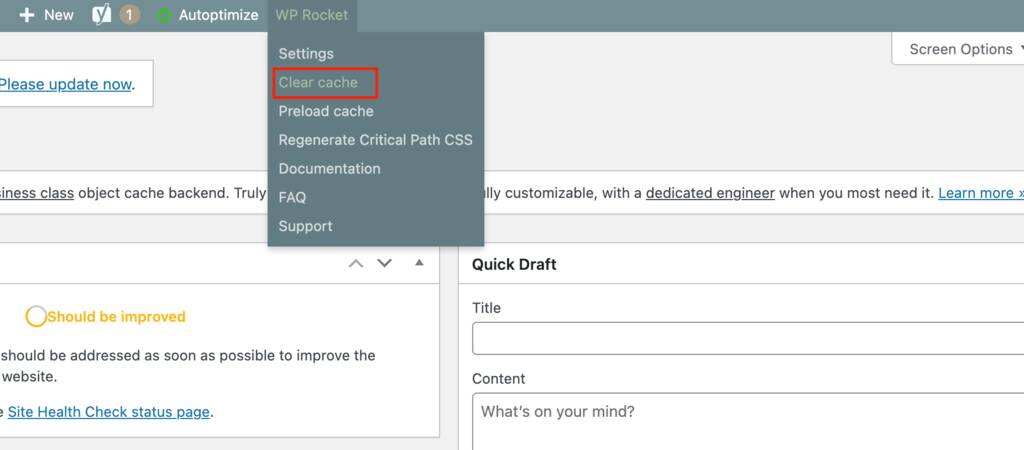Click the New item in admin bar
This screenshot has width=1024, height=450.
[46, 14]
